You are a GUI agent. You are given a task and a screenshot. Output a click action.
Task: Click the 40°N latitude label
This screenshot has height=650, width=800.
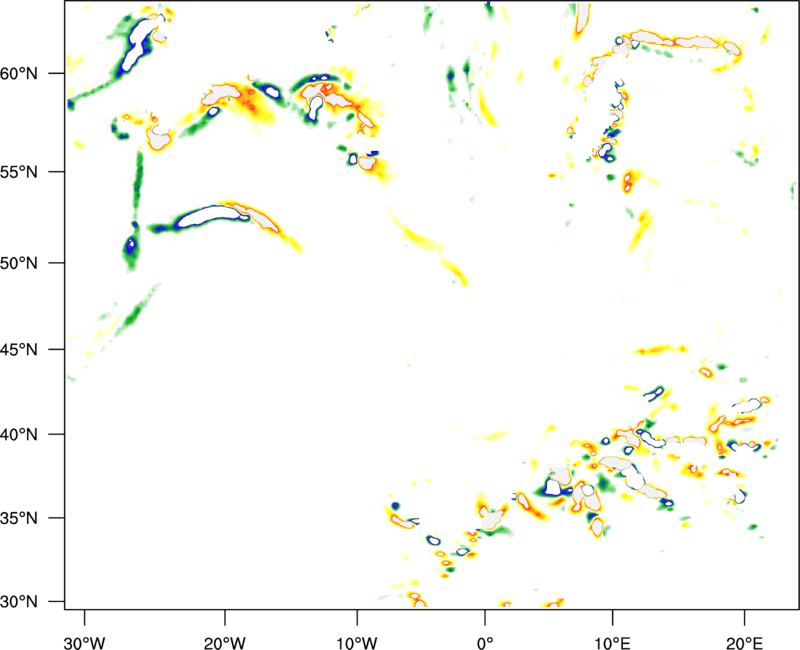point(18,435)
